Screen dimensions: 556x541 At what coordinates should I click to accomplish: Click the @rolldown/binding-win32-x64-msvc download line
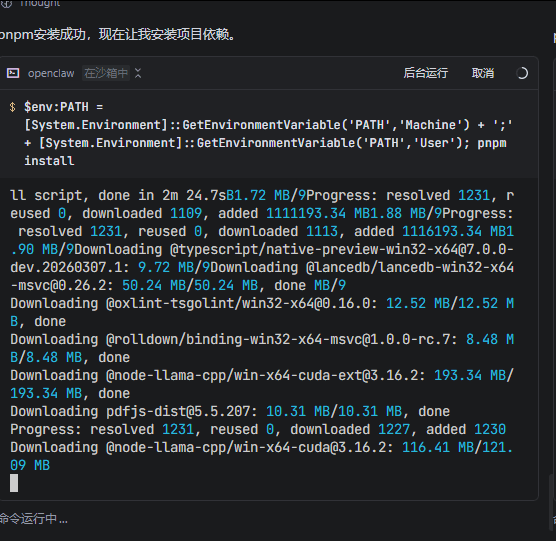click(x=262, y=348)
